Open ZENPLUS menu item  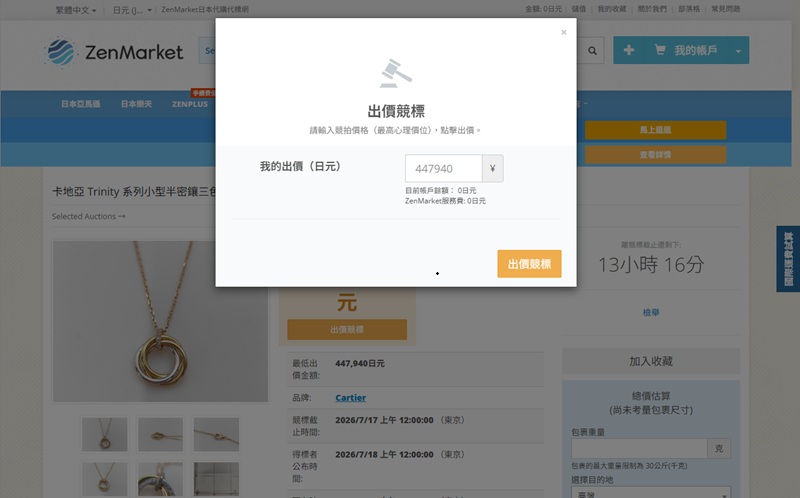(190, 104)
